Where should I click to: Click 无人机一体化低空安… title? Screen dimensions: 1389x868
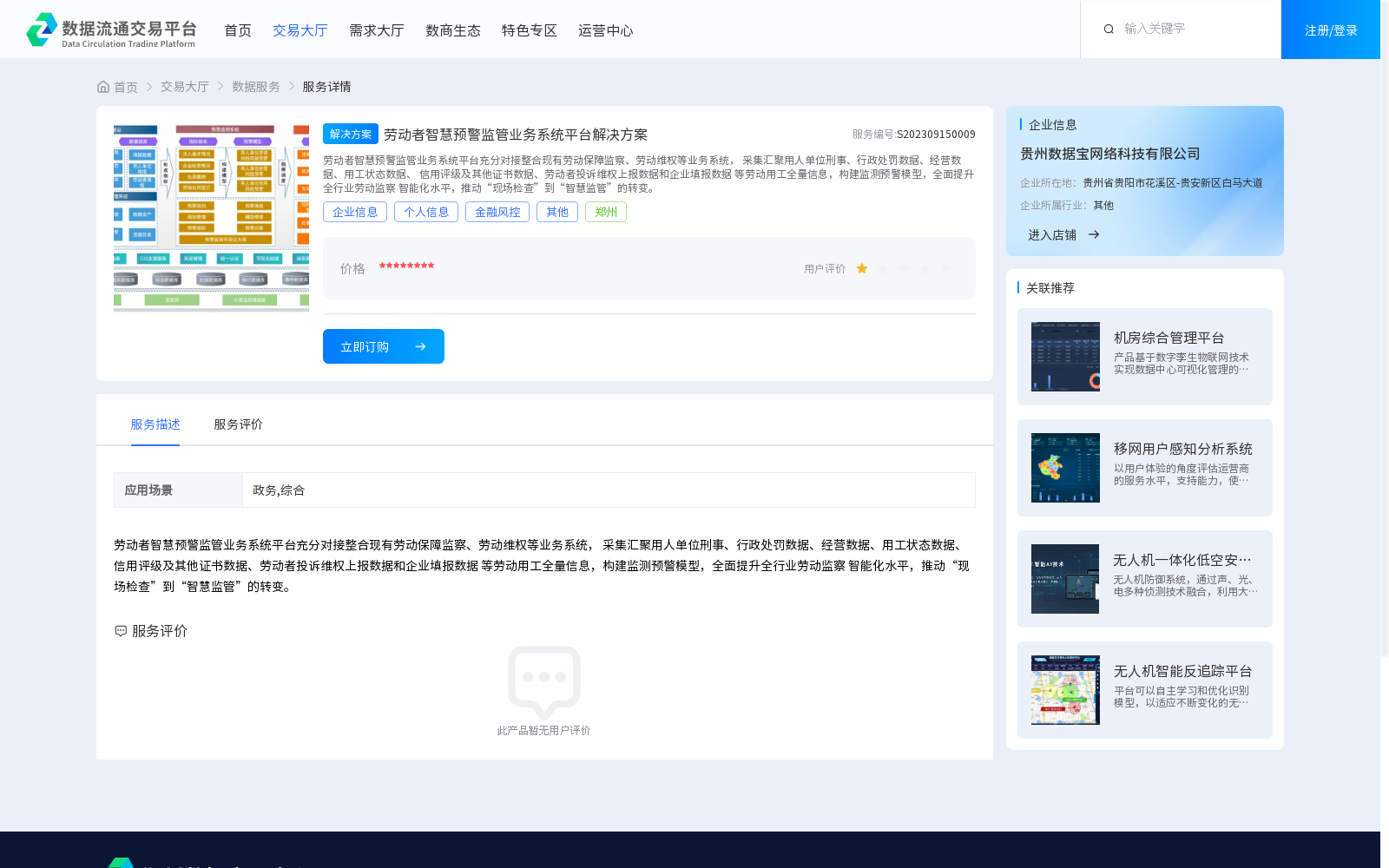tap(1182, 560)
